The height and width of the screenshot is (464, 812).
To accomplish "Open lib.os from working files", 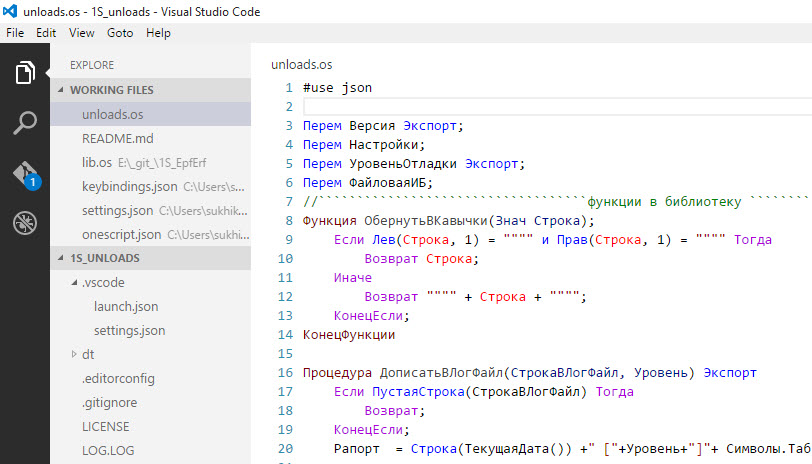I will point(151,163).
